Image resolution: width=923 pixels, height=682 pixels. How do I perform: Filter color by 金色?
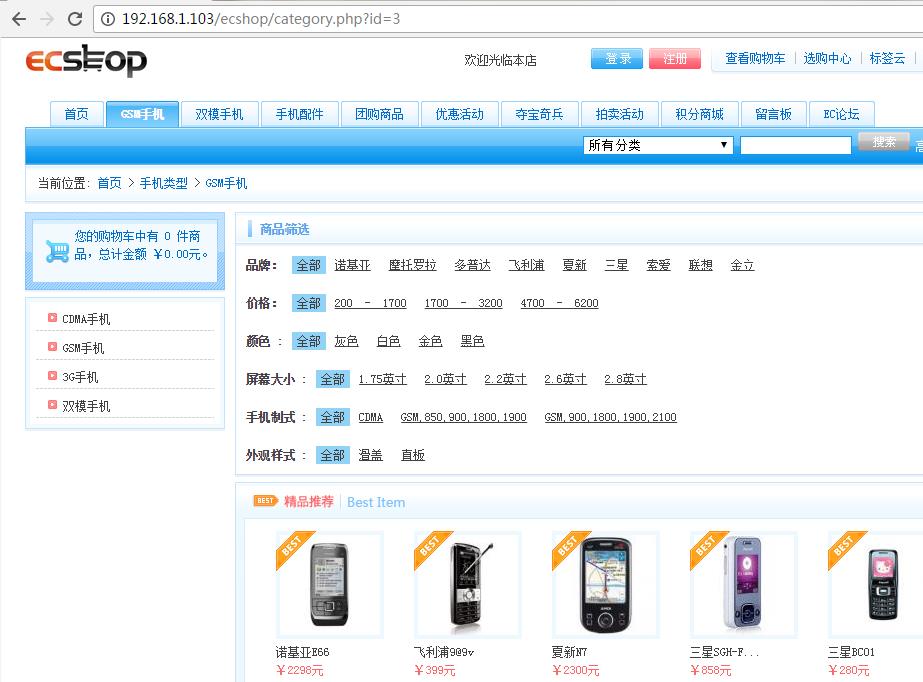pos(430,341)
